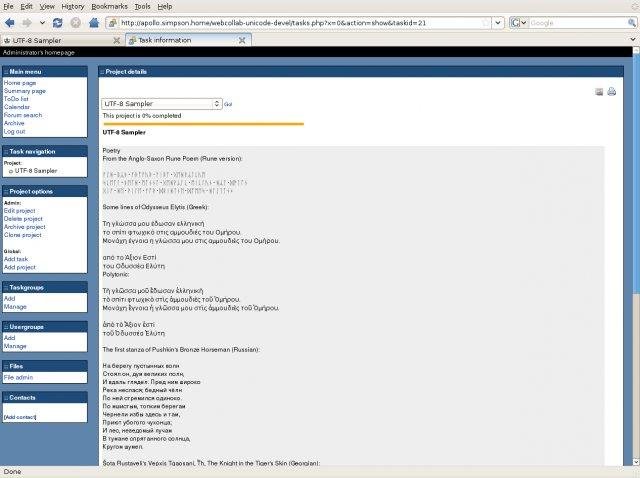Click the print icon in Project details
This screenshot has width=640, height=478.
611,91
